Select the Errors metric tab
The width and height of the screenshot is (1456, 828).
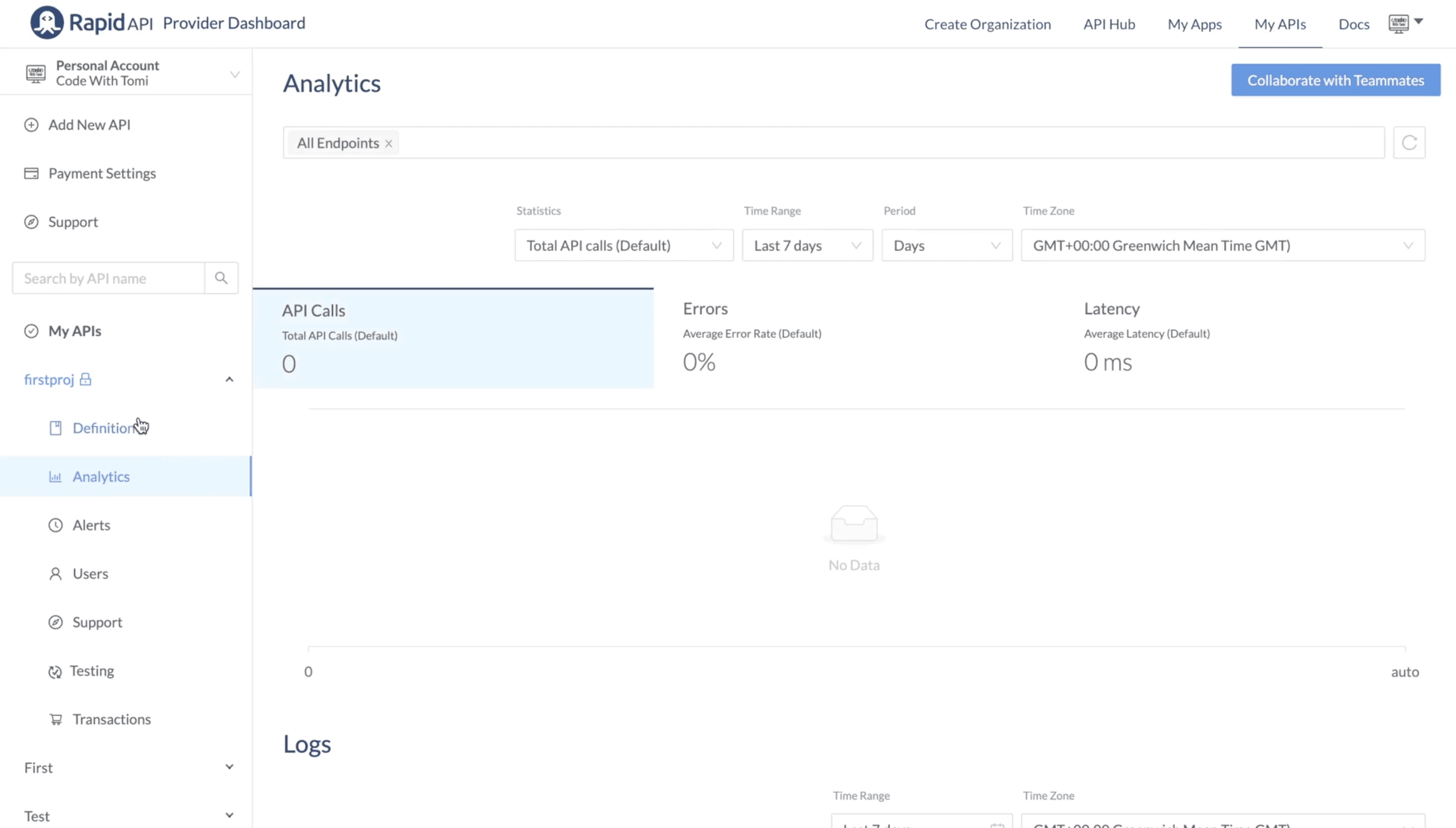point(853,338)
